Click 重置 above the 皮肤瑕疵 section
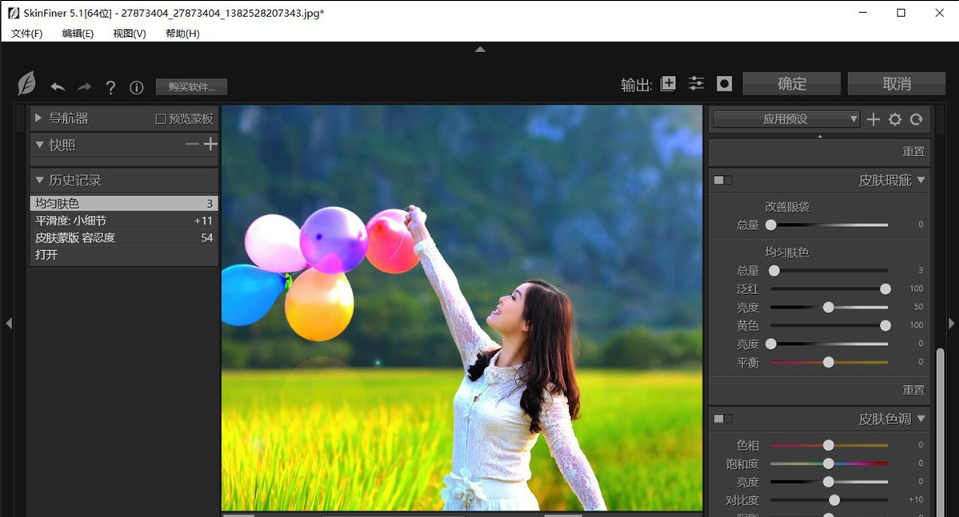 [x=914, y=151]
